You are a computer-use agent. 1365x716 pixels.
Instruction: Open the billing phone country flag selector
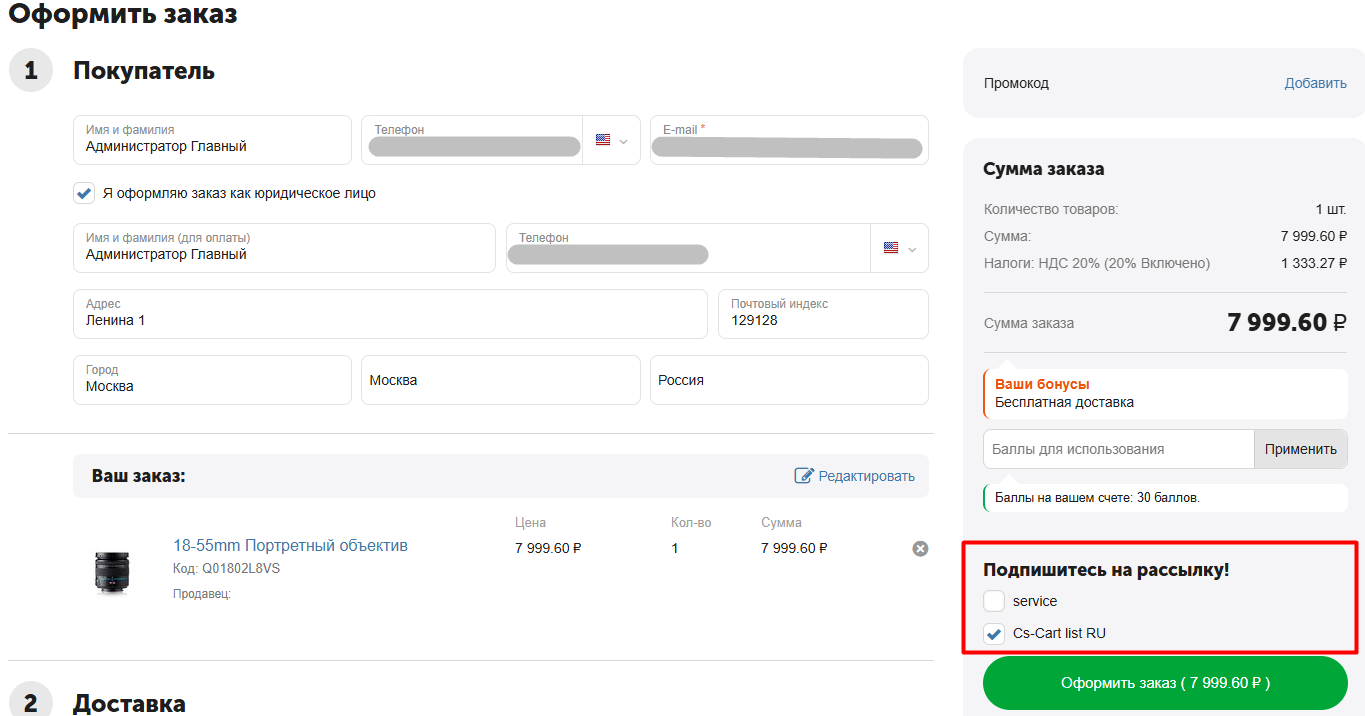pos(900,248)
